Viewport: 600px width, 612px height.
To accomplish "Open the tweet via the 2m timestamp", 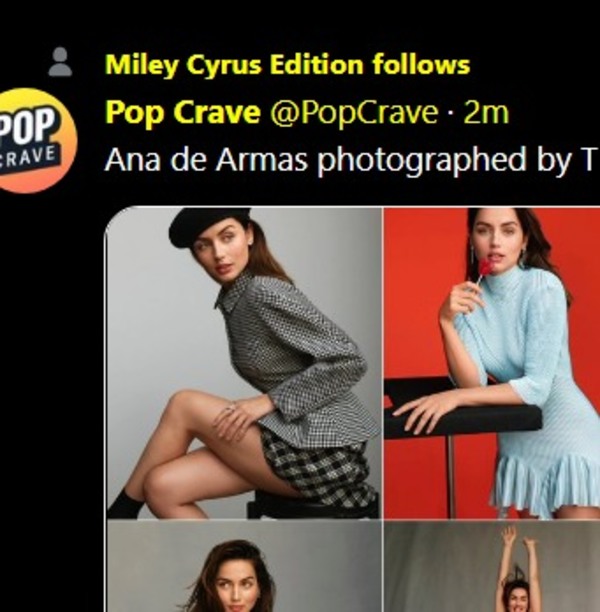I will coord(487,113).
